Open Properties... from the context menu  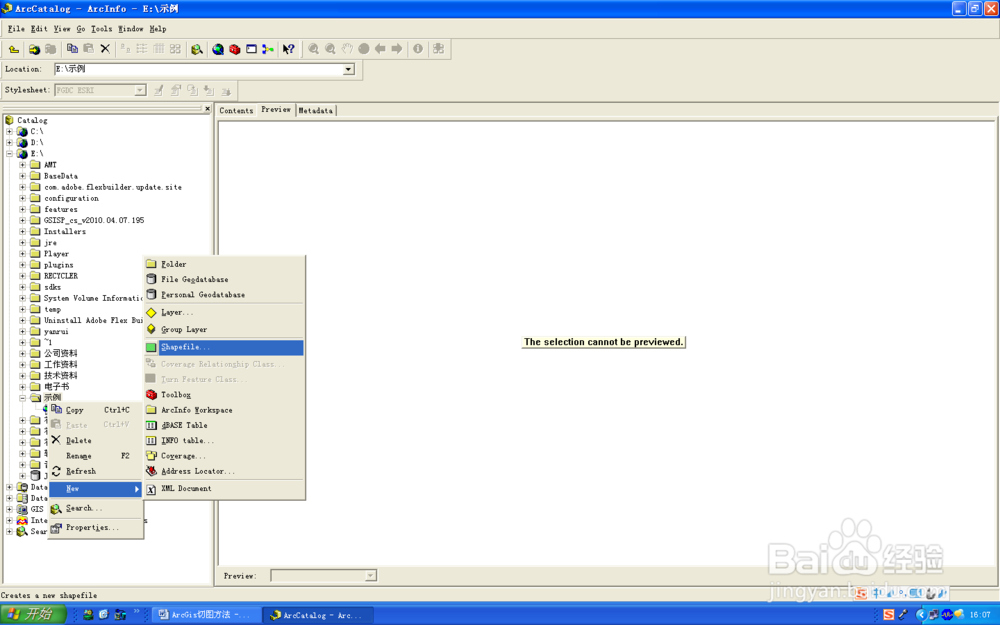pos(96,527)
